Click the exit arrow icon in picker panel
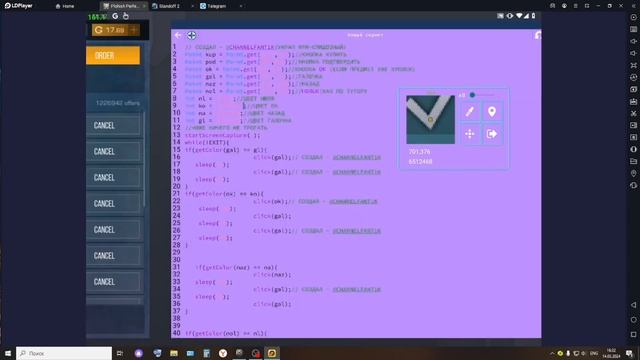The height and width of the screenshot is (360, 640). pos(492,134)
